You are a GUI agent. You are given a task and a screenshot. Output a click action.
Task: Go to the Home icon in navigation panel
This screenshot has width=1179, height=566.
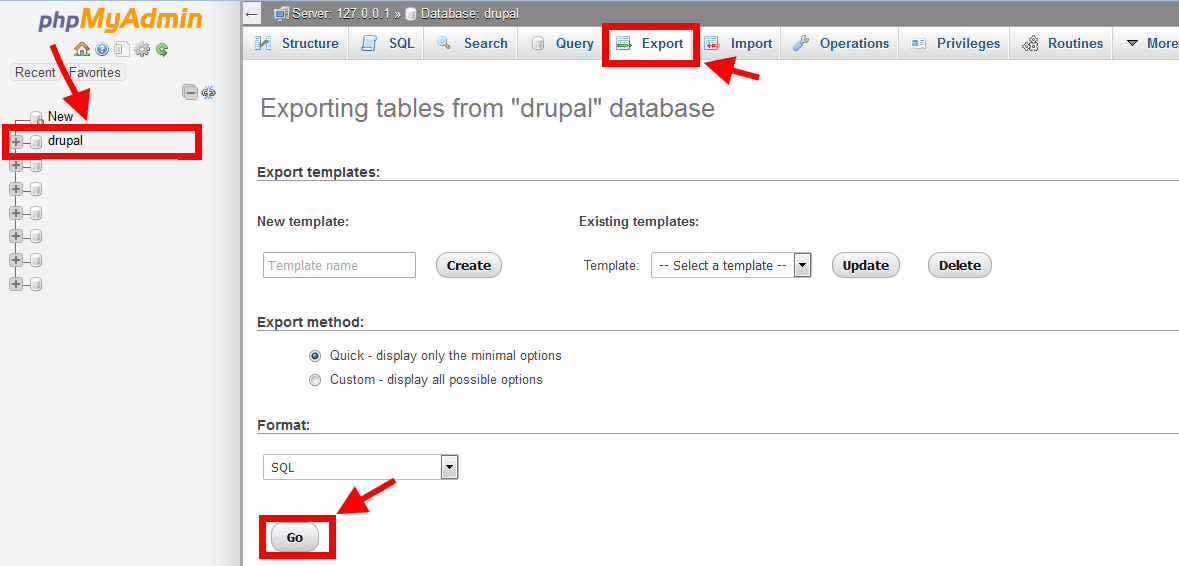[82, 50]
